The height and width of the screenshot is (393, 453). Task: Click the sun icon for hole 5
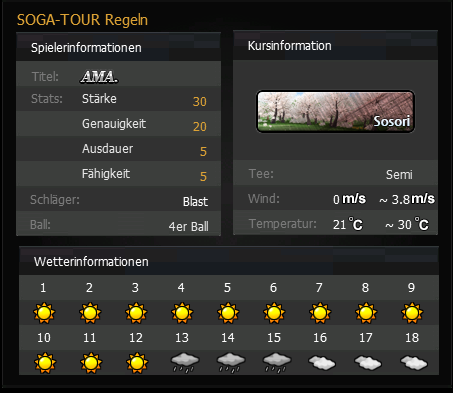point(228,313)
